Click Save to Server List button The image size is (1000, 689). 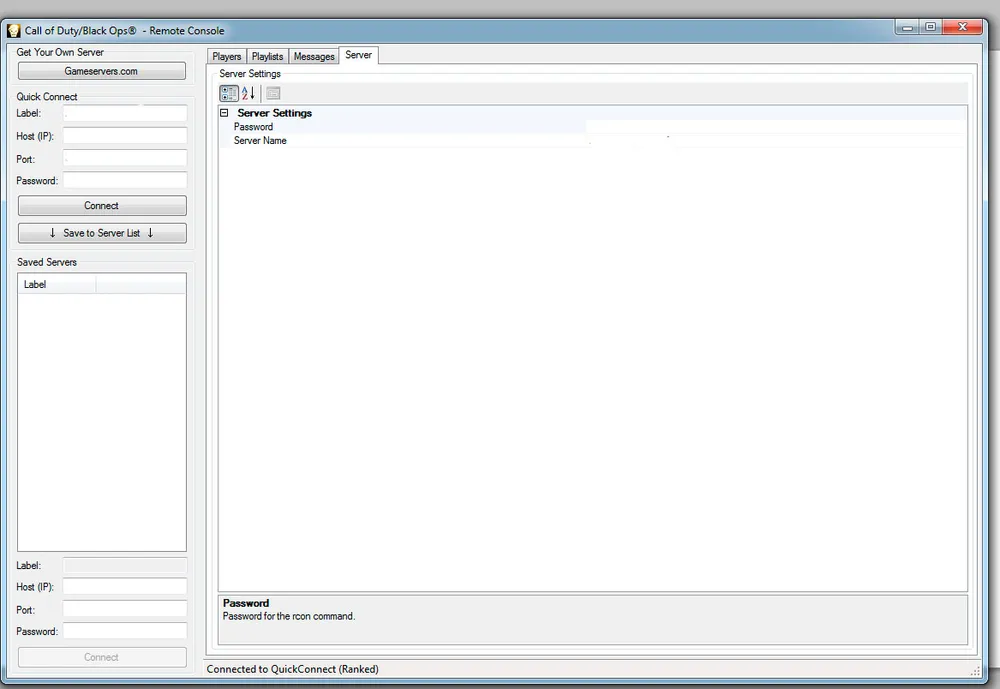pos(102,233)
